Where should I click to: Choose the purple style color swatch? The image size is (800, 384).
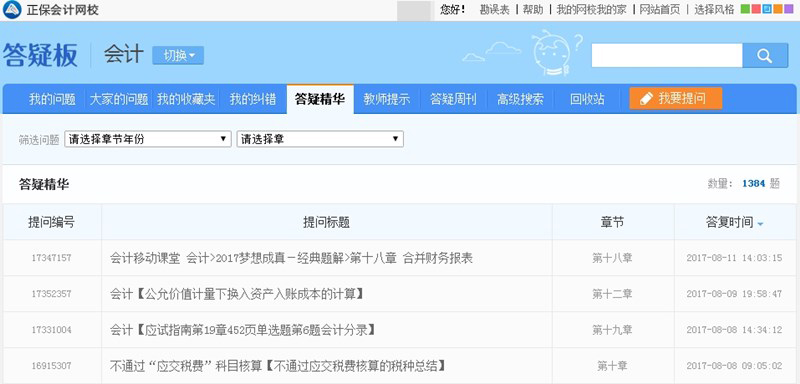pos(789,9)
